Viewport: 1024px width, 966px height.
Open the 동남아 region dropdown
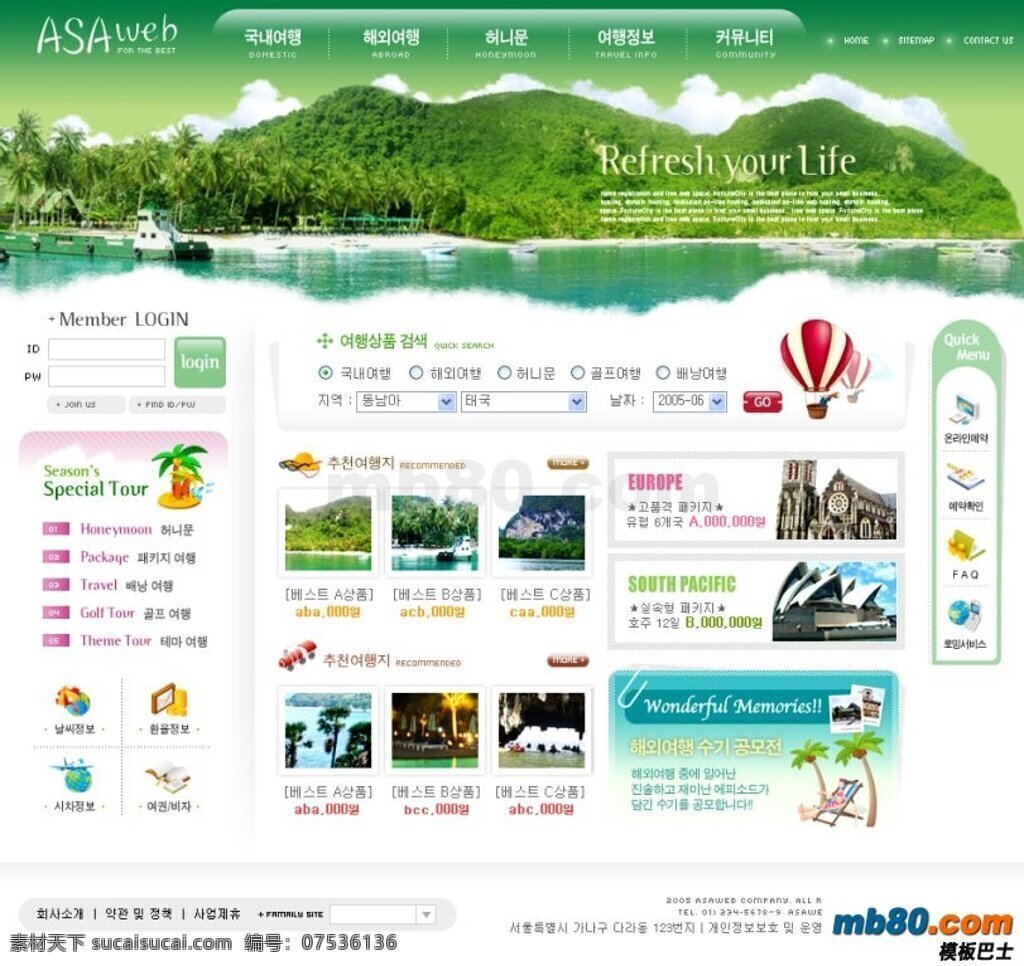tap(406, 401)
